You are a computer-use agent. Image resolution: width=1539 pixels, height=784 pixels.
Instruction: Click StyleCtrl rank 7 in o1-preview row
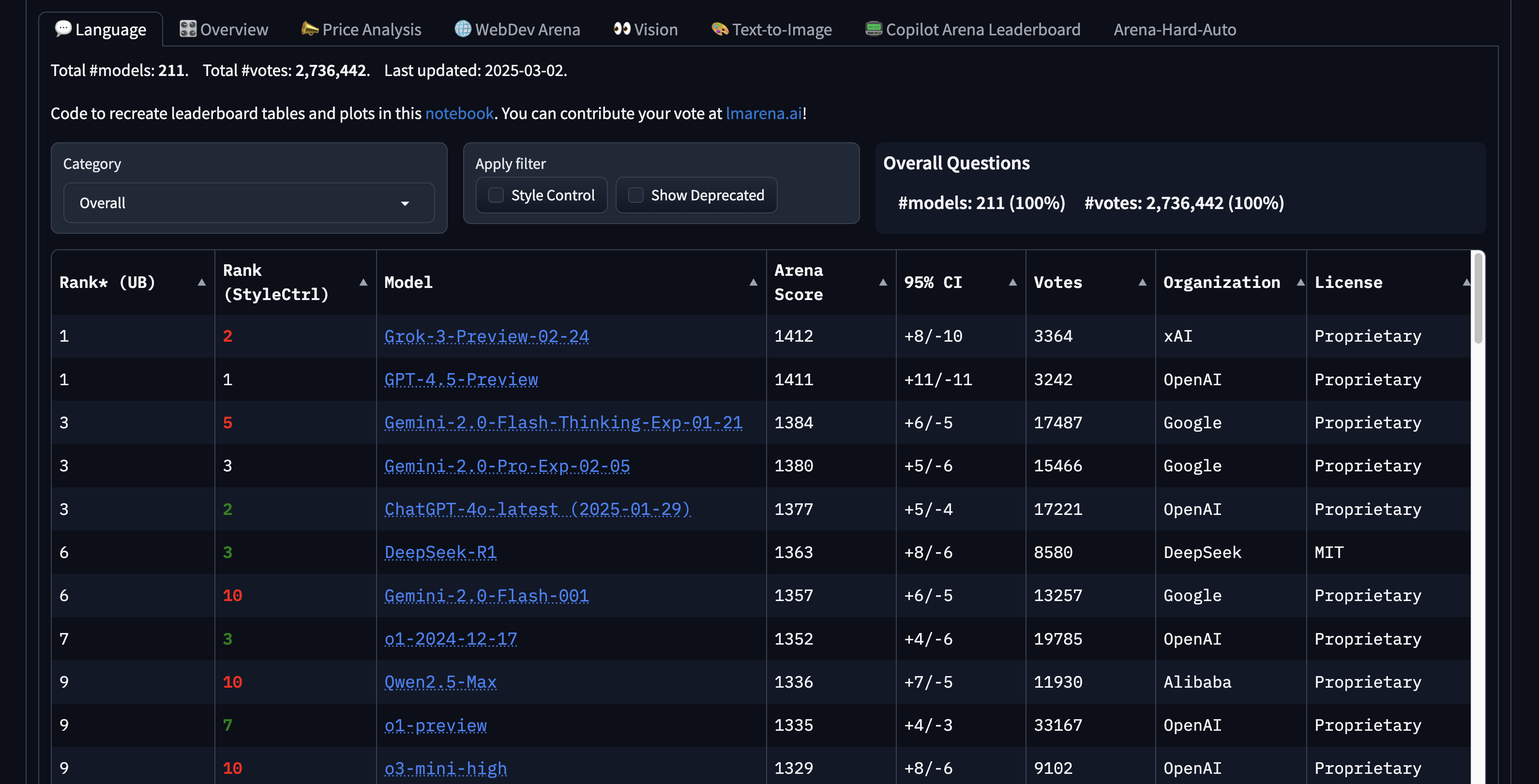pyautogui.click(x=227, y=725)
